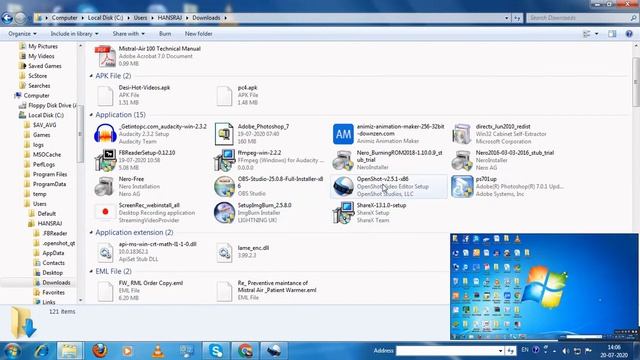Open the Help question mark icon
640x360 pixels.
(x=629, y=34)
